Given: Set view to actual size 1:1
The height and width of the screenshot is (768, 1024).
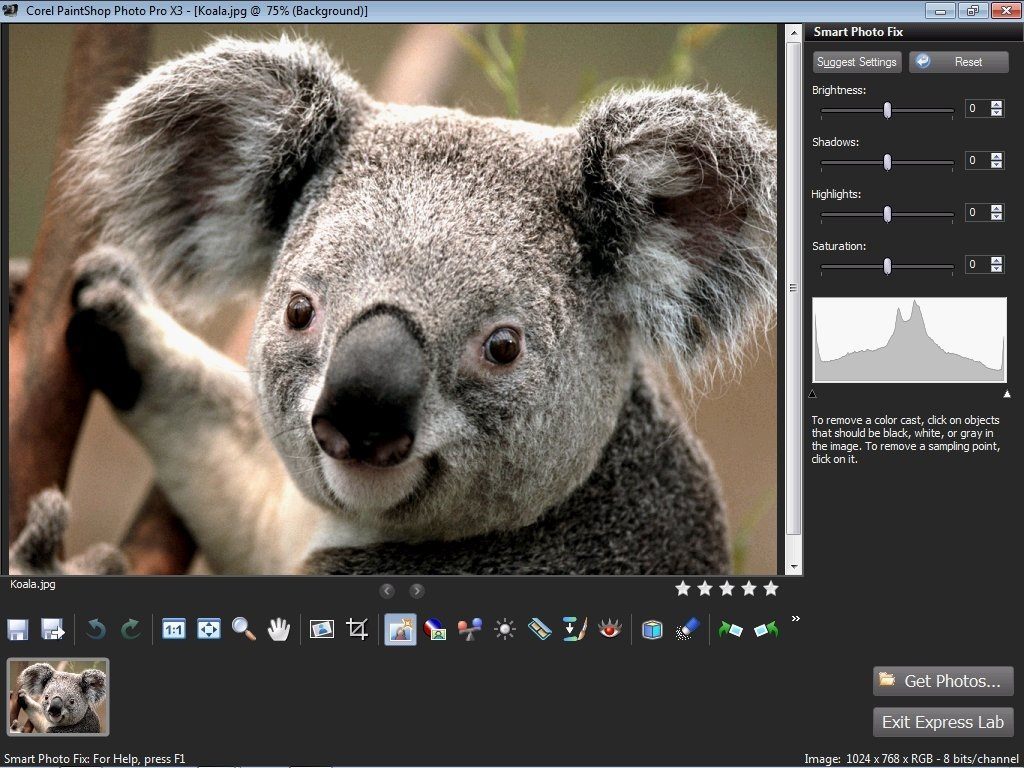Looking at the screenshot, I should (x=173, y=629).
